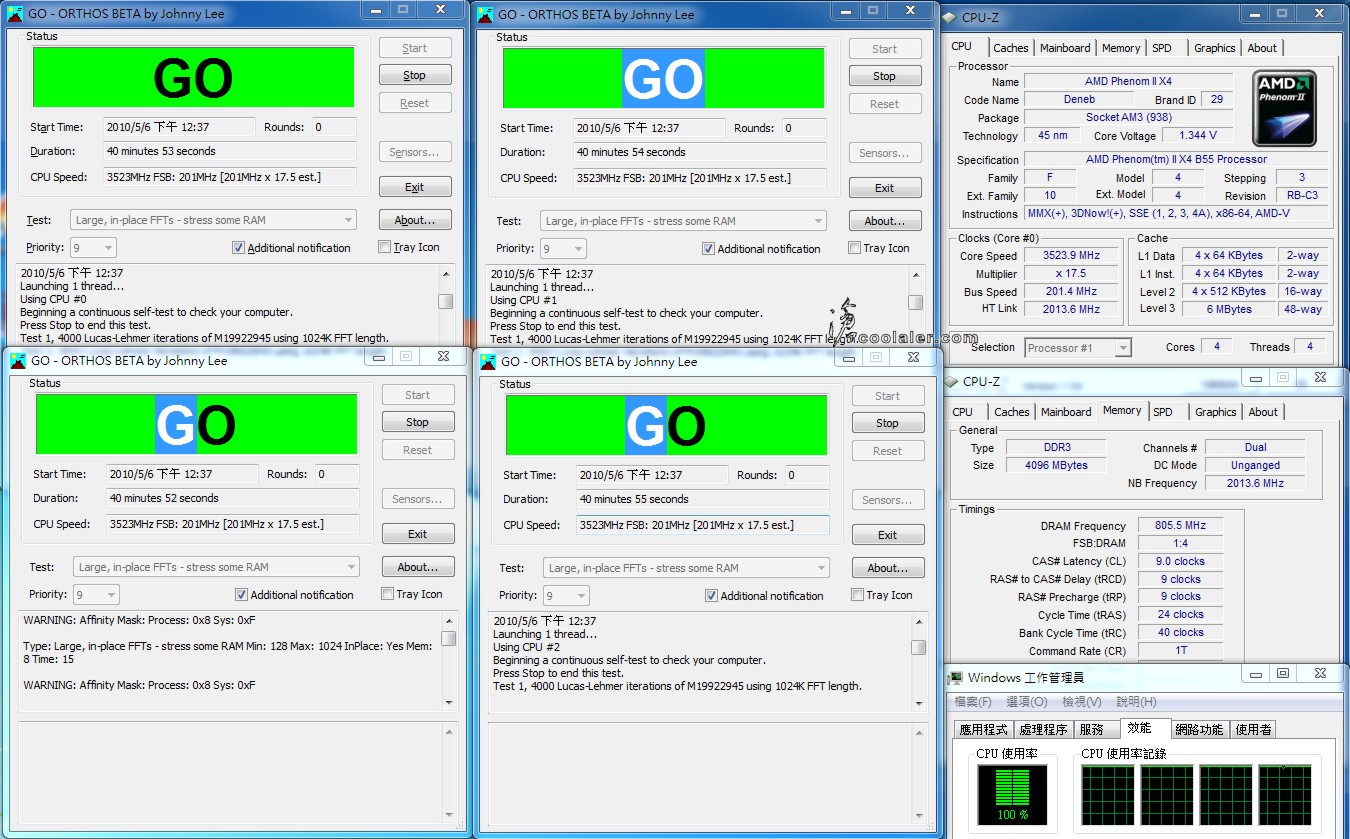Open the Priority dropdown in the 52-seconds ORTHOS window
Screen dimensions: 1350x839
click(96, 594)
